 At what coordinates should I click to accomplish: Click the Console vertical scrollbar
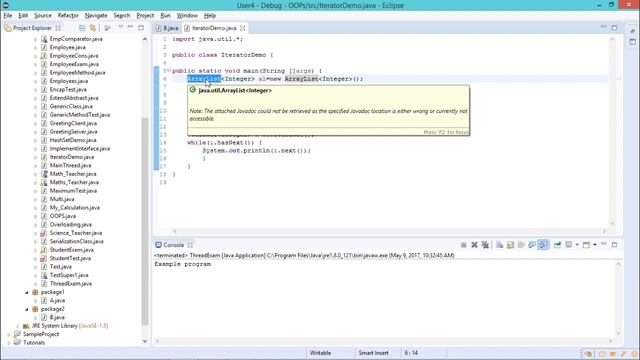pos(618,299)
